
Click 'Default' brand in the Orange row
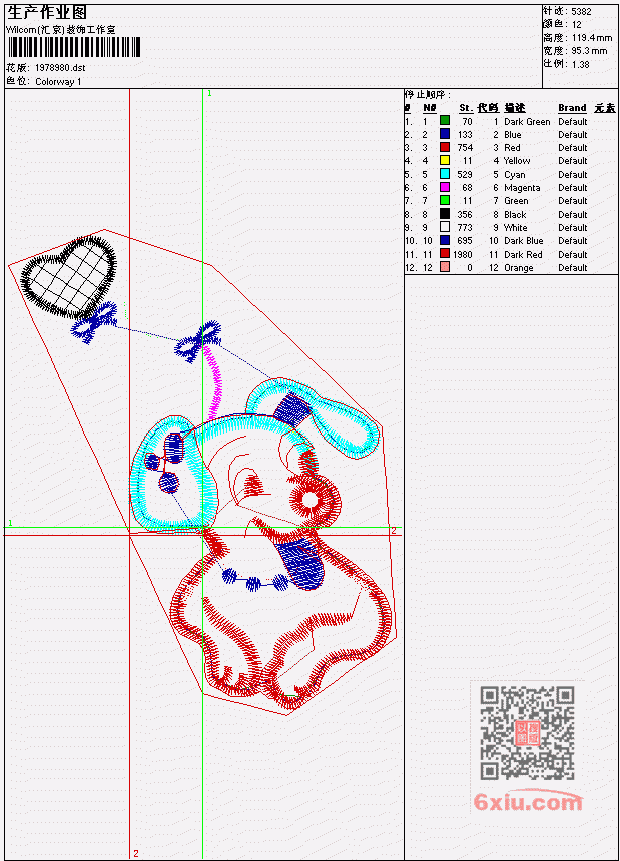click(x=572, y=268)
